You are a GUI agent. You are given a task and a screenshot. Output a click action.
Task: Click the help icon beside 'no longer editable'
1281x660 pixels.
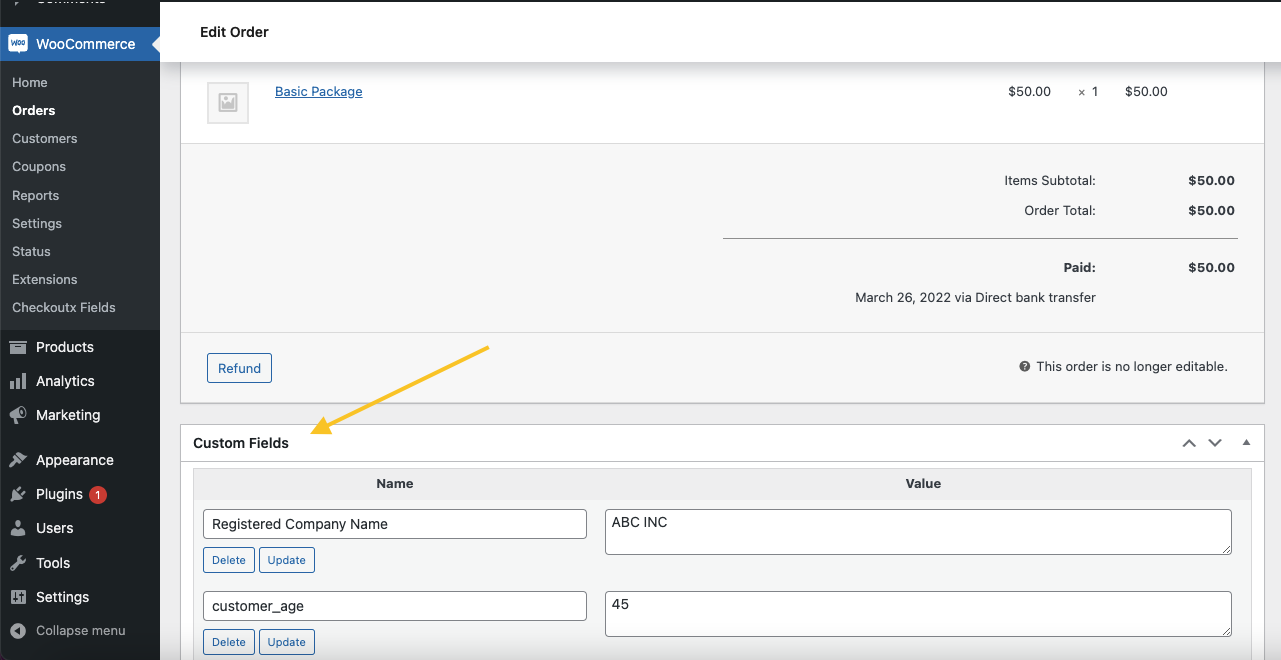pyautogui.click(x=1025, y=367)
